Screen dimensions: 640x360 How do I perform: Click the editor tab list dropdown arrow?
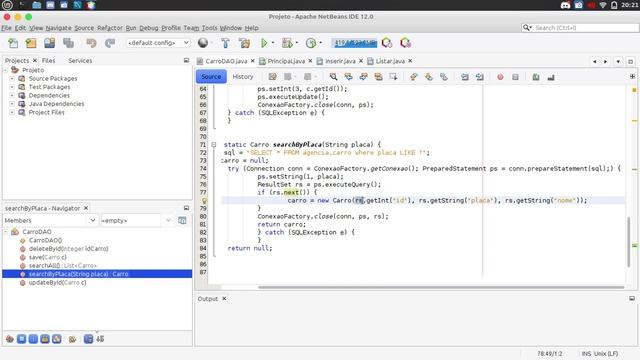click(x=618, y=61)
